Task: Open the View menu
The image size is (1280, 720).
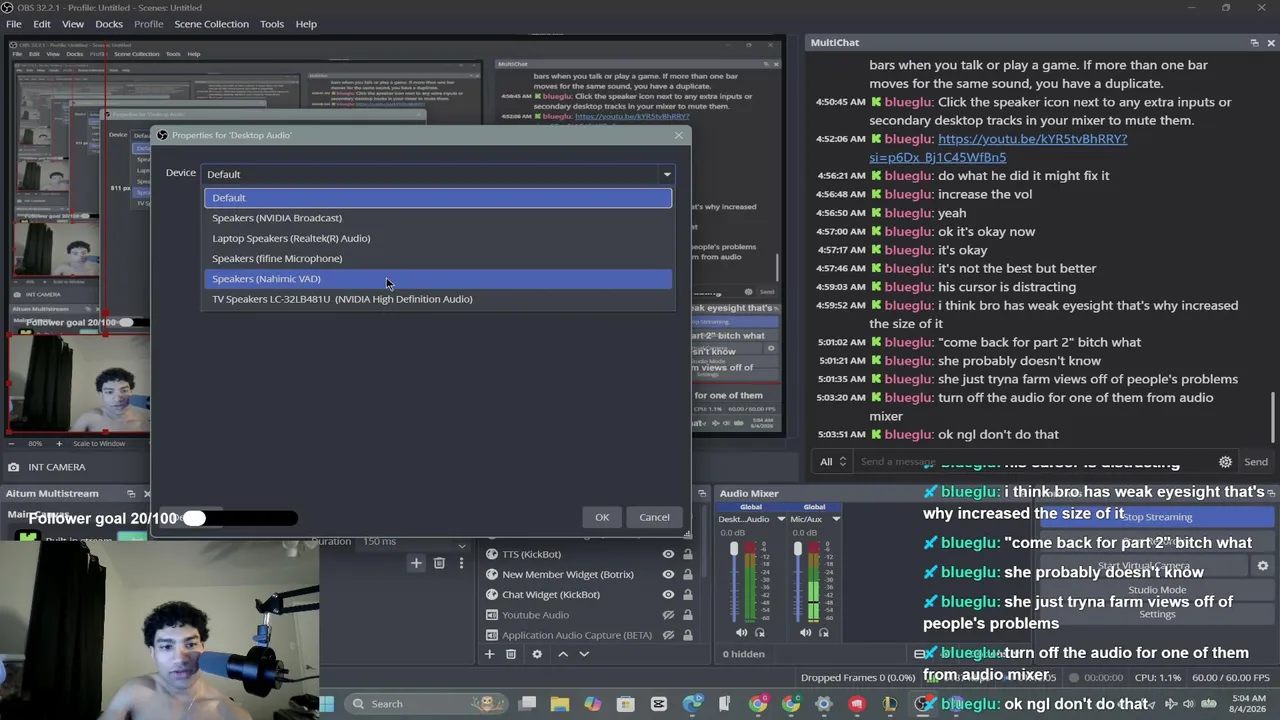Action: coord(73,24)
